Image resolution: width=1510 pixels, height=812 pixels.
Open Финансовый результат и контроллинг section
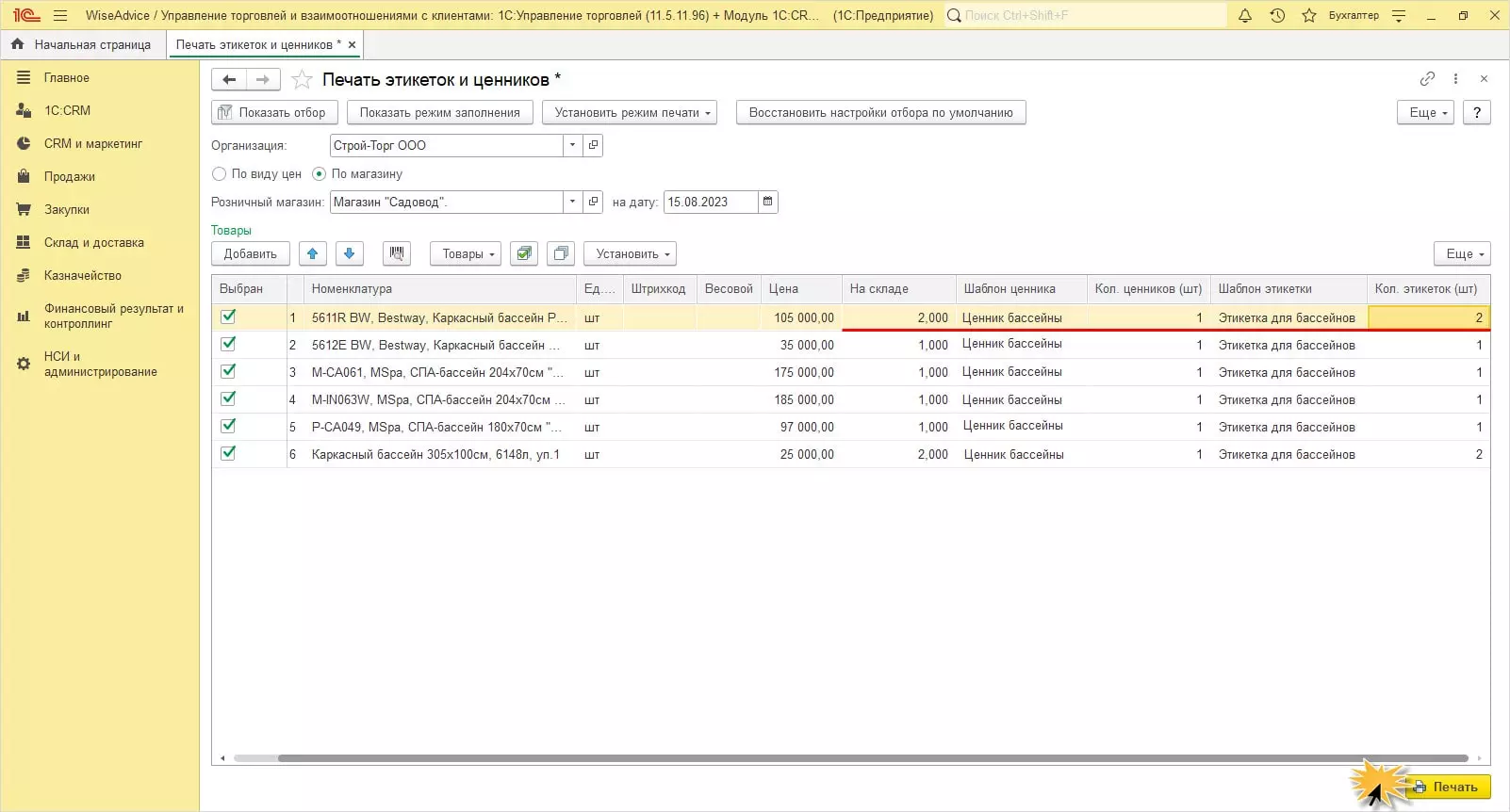point(113,316)
